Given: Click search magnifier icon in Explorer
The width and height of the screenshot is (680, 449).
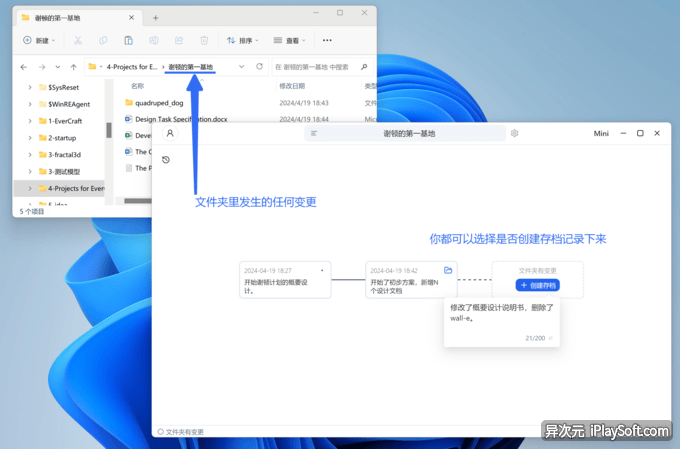Looking at the screenshot, I should pyautogui.click(x=364, y=66).
